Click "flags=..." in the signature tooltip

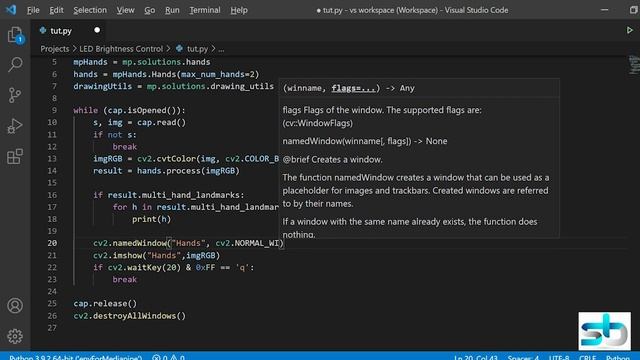pos(353,88)
